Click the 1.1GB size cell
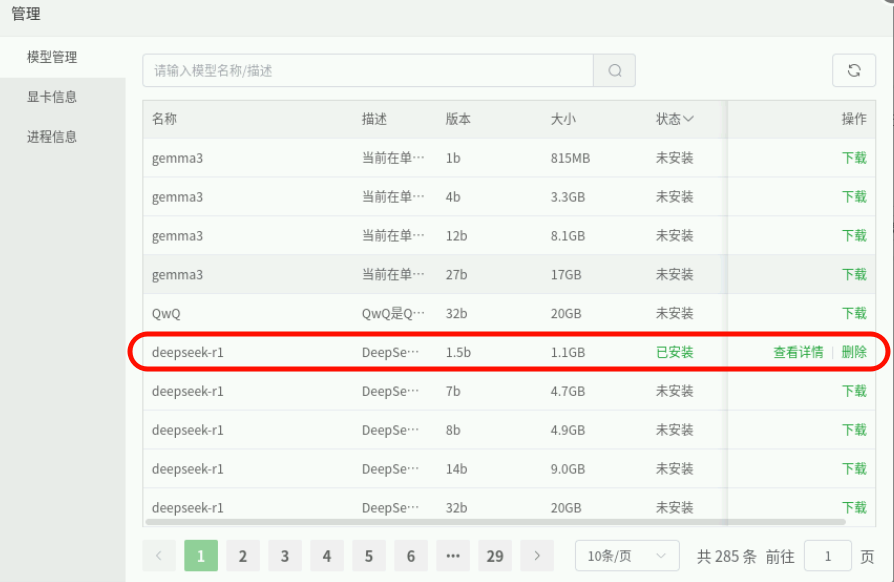 pos(568,352)
